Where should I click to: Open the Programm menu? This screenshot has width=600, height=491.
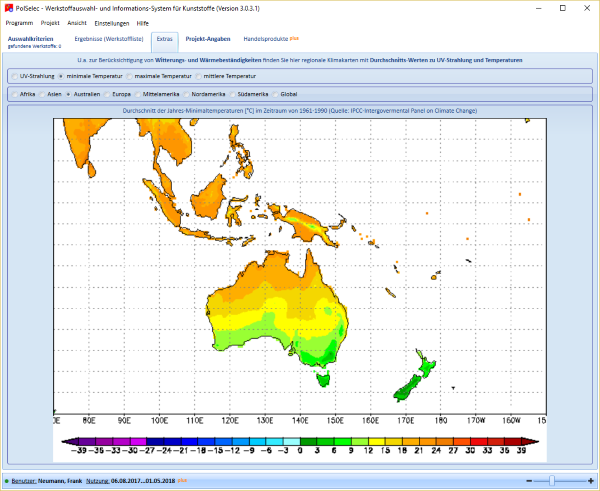pos(19,23)
